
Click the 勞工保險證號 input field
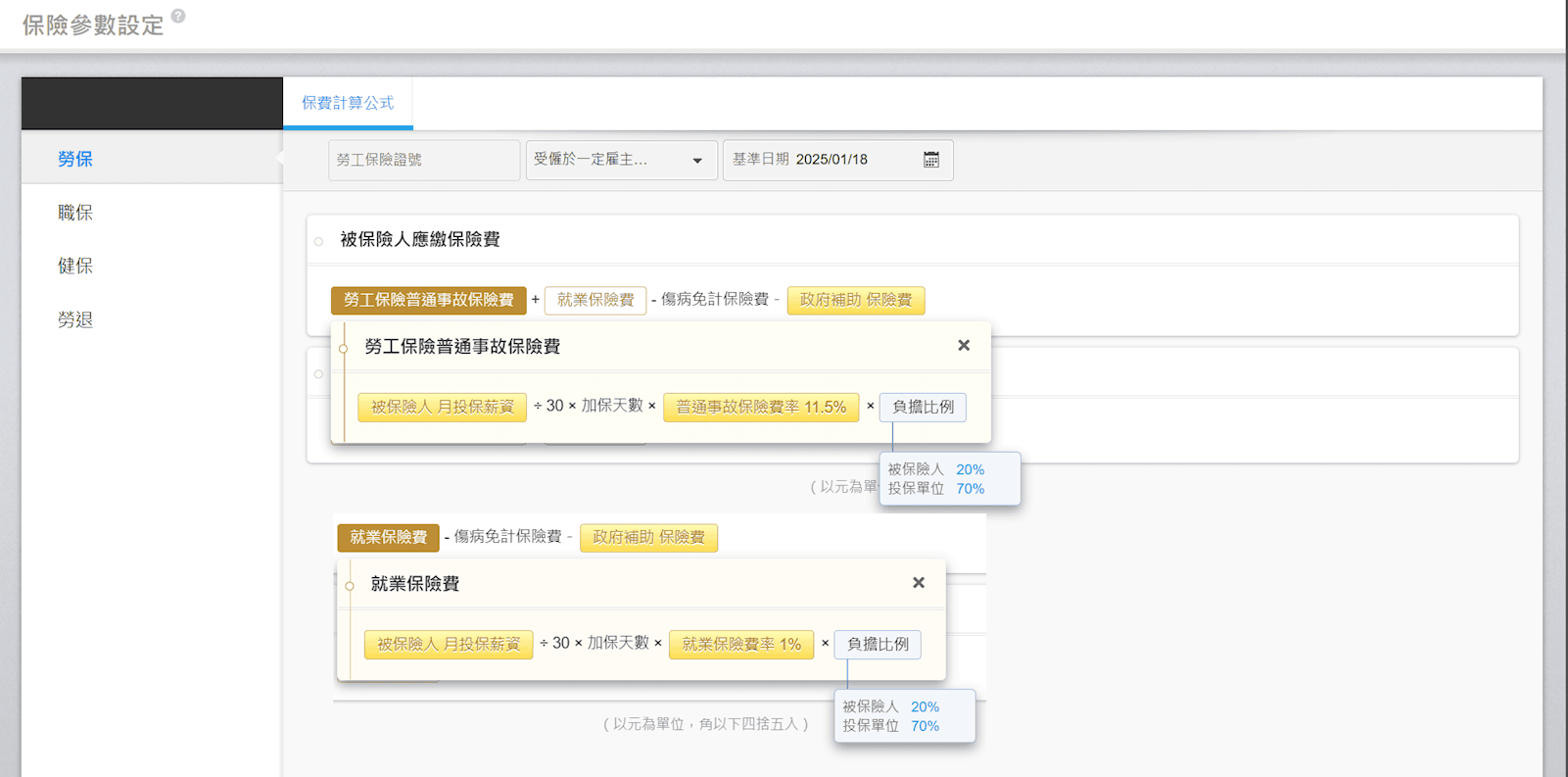[x=423, y=160]
